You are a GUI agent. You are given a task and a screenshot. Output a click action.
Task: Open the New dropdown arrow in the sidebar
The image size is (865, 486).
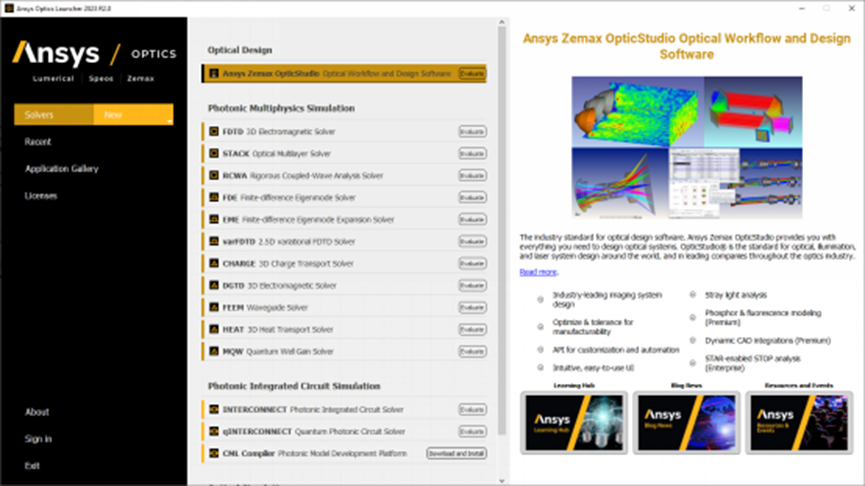tap(168, 120)
